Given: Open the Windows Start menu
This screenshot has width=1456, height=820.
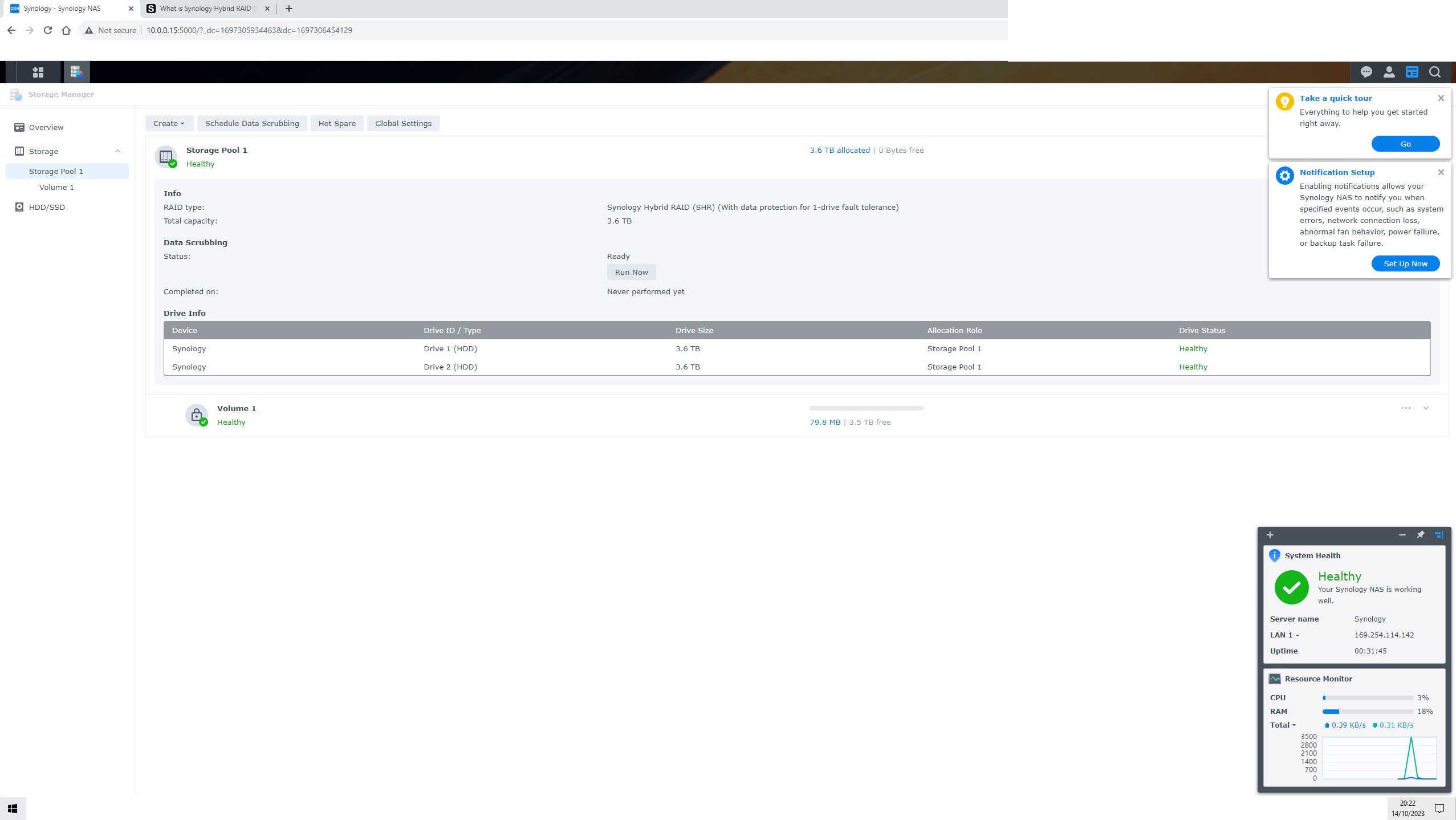Looking at the screenshot, I should (x=13, y=809).
